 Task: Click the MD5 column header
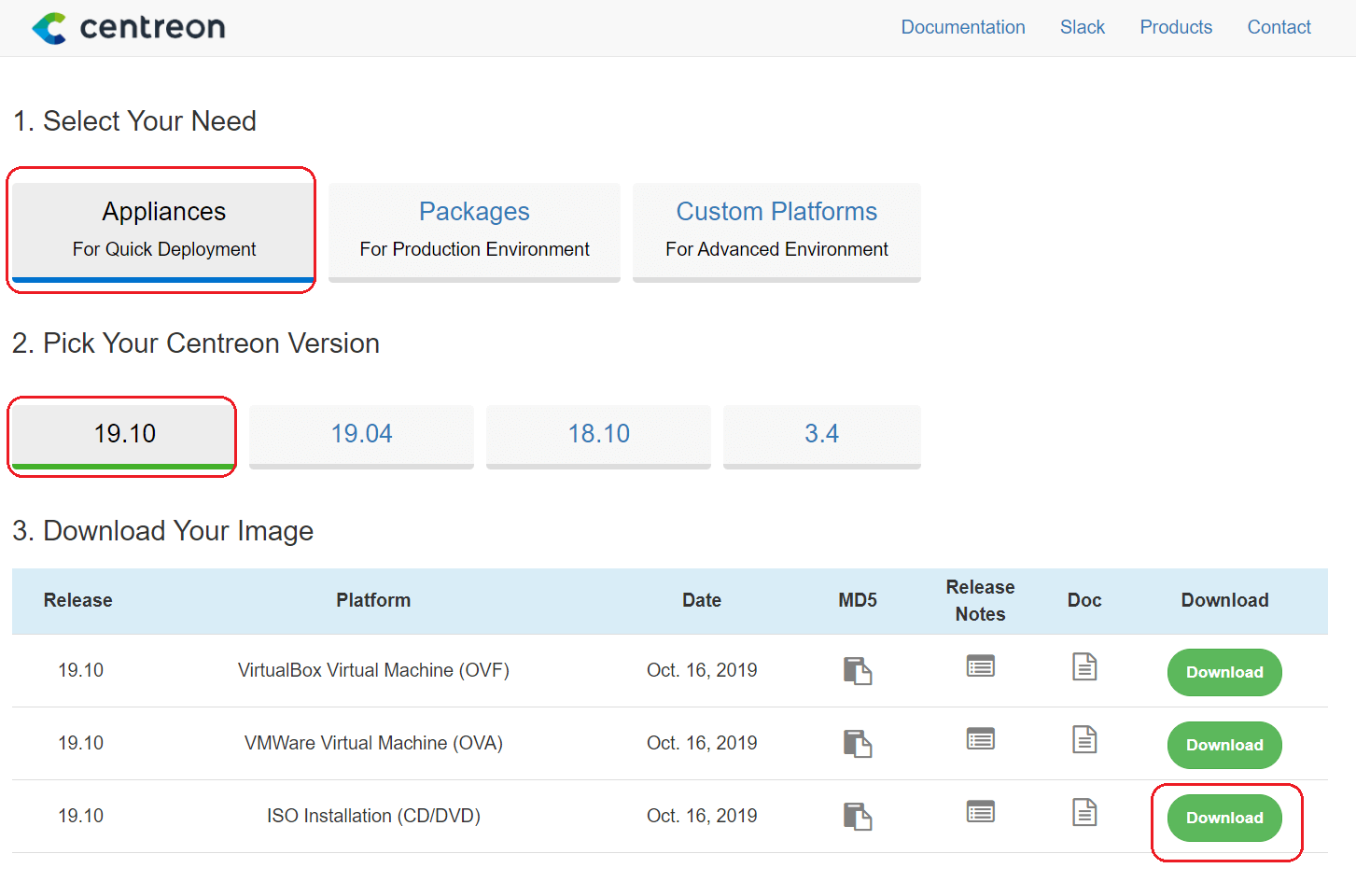858,600
